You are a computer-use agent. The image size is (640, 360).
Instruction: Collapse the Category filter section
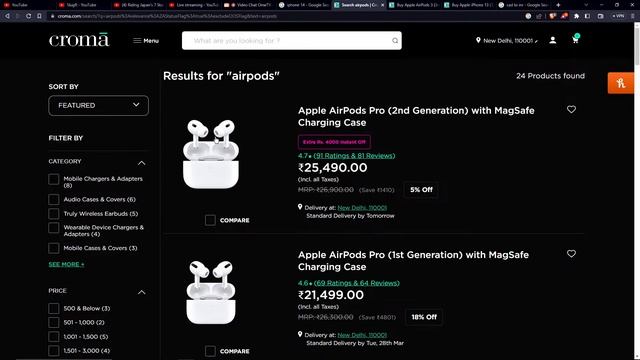pos(141,162)
